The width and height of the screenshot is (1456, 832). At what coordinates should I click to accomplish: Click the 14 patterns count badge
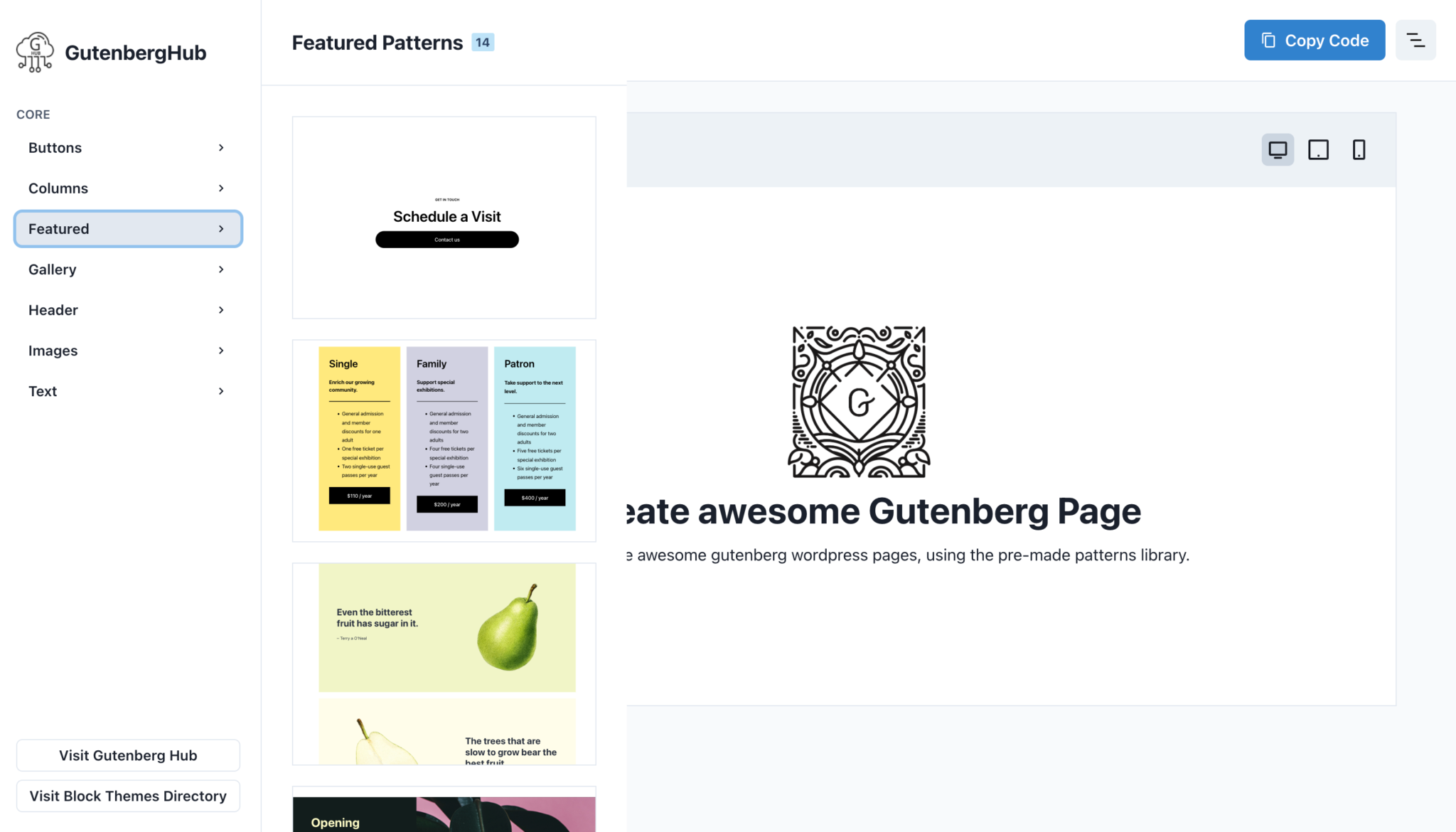483,43
